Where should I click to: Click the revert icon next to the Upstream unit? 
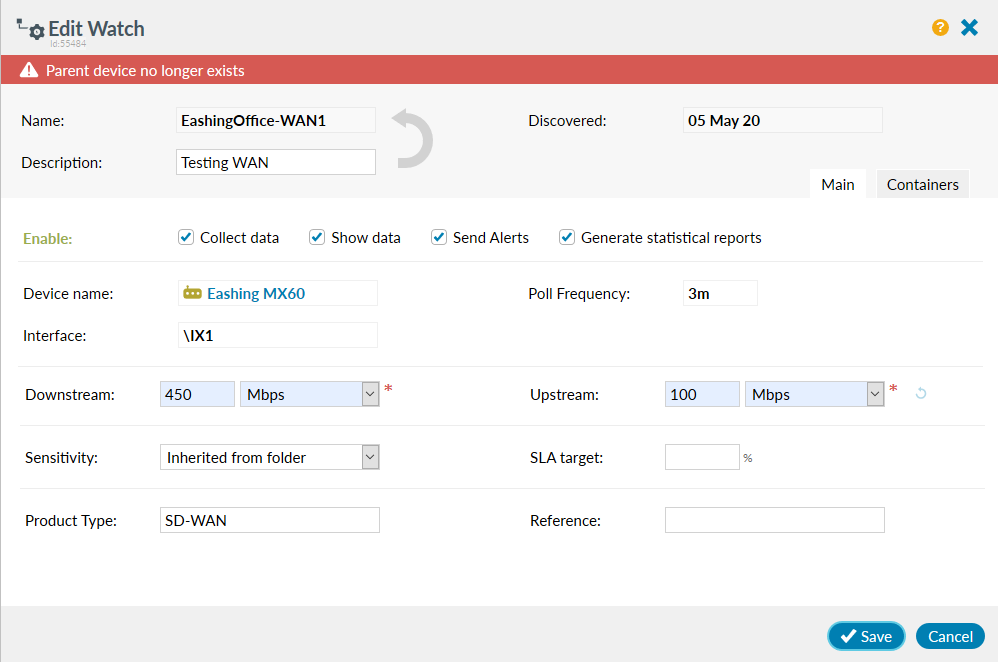(x=920, y=393)
